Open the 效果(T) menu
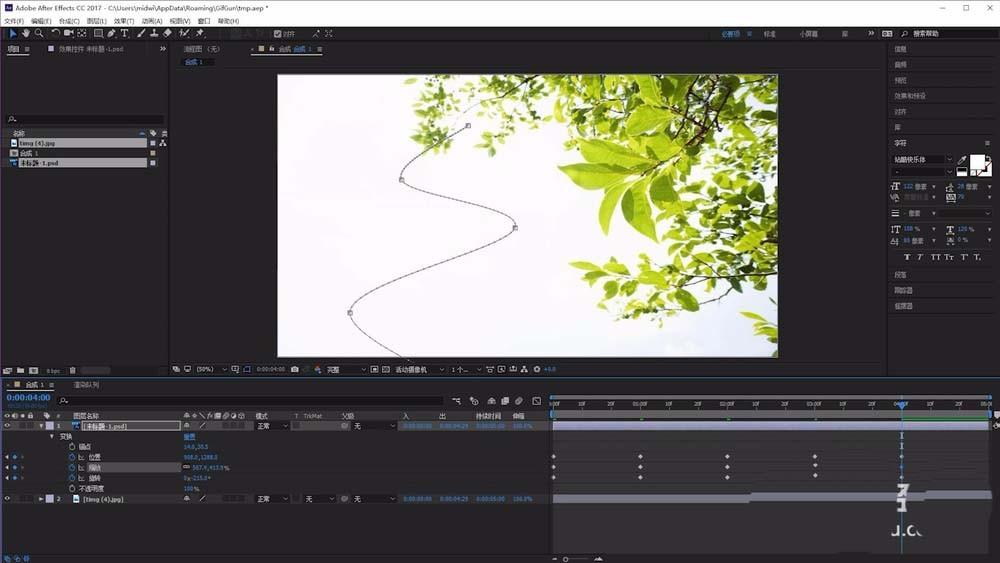 click(123, 21)
